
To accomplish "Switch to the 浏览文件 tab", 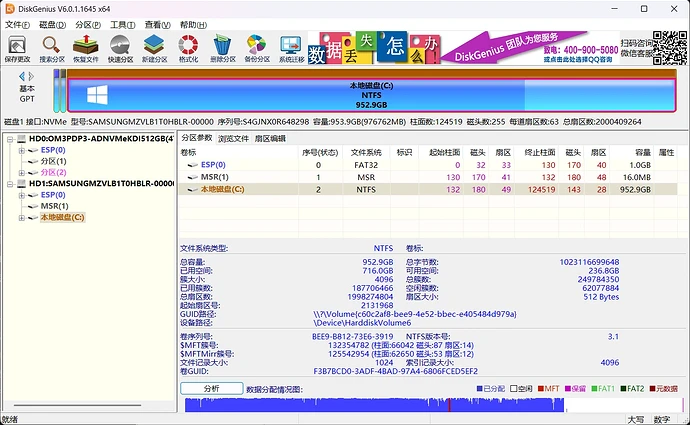I will click(234, 138).
